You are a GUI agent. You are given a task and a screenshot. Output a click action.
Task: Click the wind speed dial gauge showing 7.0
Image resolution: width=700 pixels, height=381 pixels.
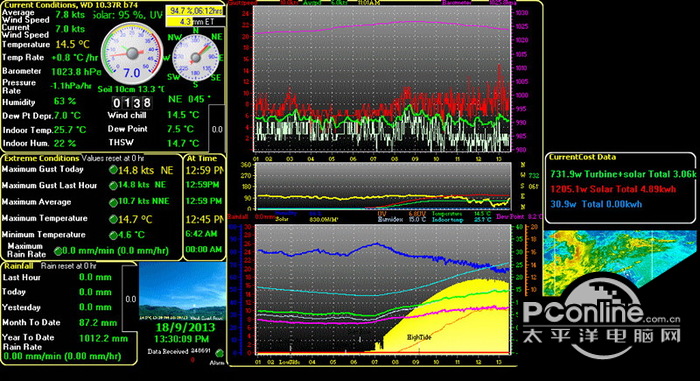[x=132, y=54]
